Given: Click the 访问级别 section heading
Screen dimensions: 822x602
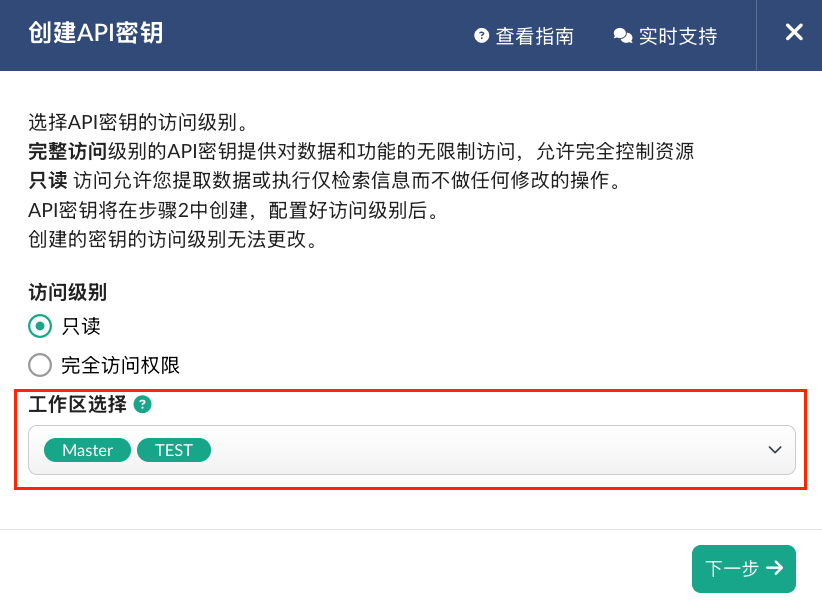Looking at the screenshot, I should [x=68, y=292].
